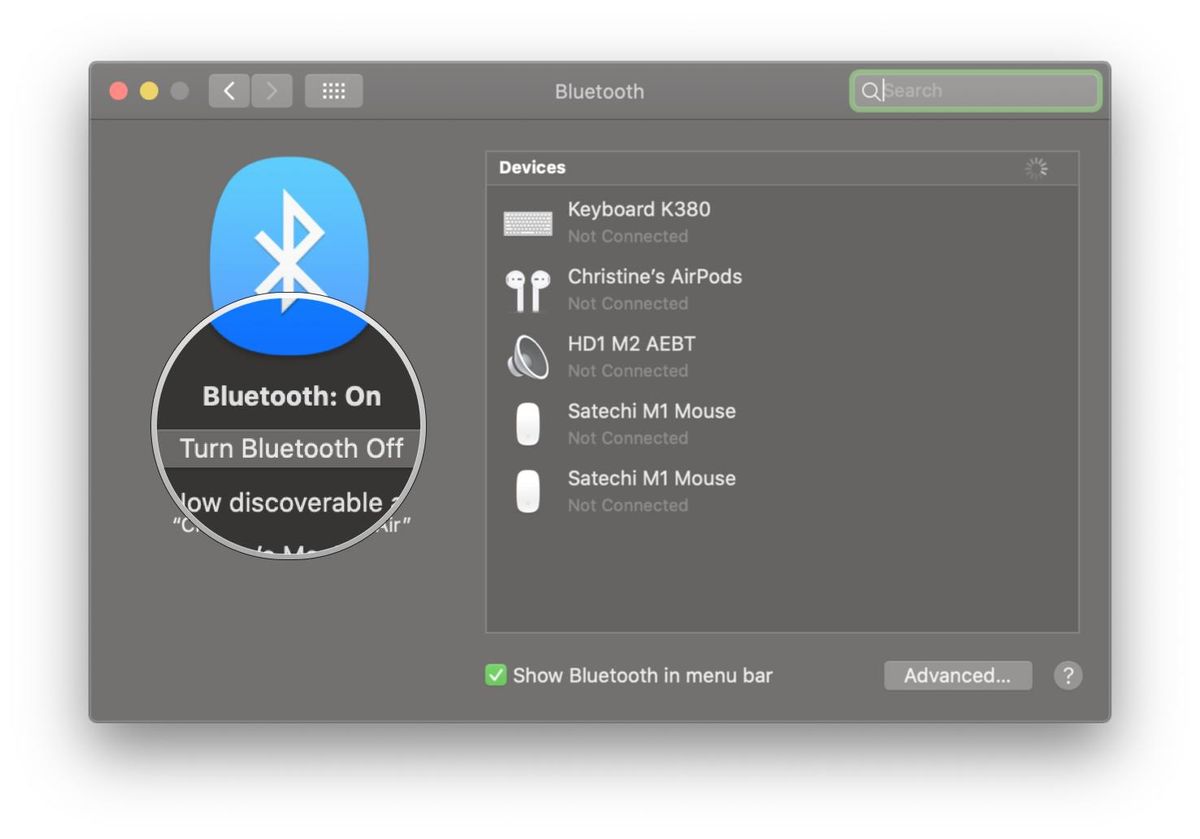Click the second Satechi M1 Mouse icon
This screenshot has width=1200, height=839.
click(528, 490)
